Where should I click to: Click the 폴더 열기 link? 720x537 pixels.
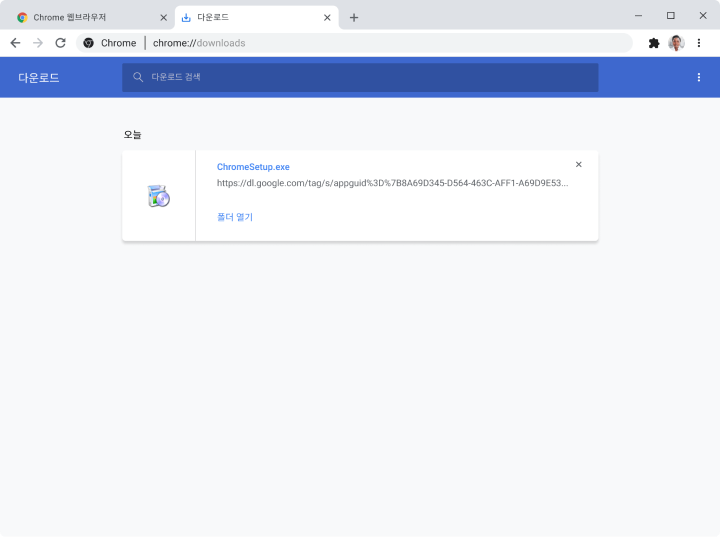(x=235, y=217)
